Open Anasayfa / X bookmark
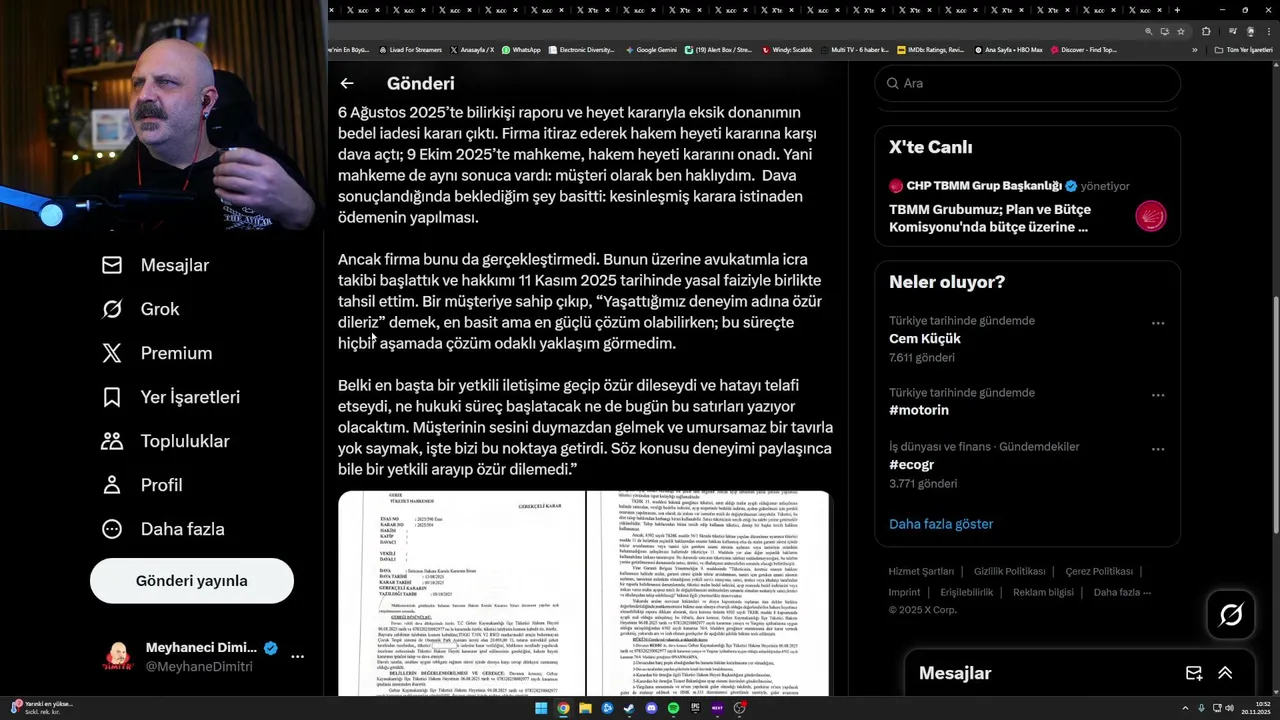 (x=472, y=49)
